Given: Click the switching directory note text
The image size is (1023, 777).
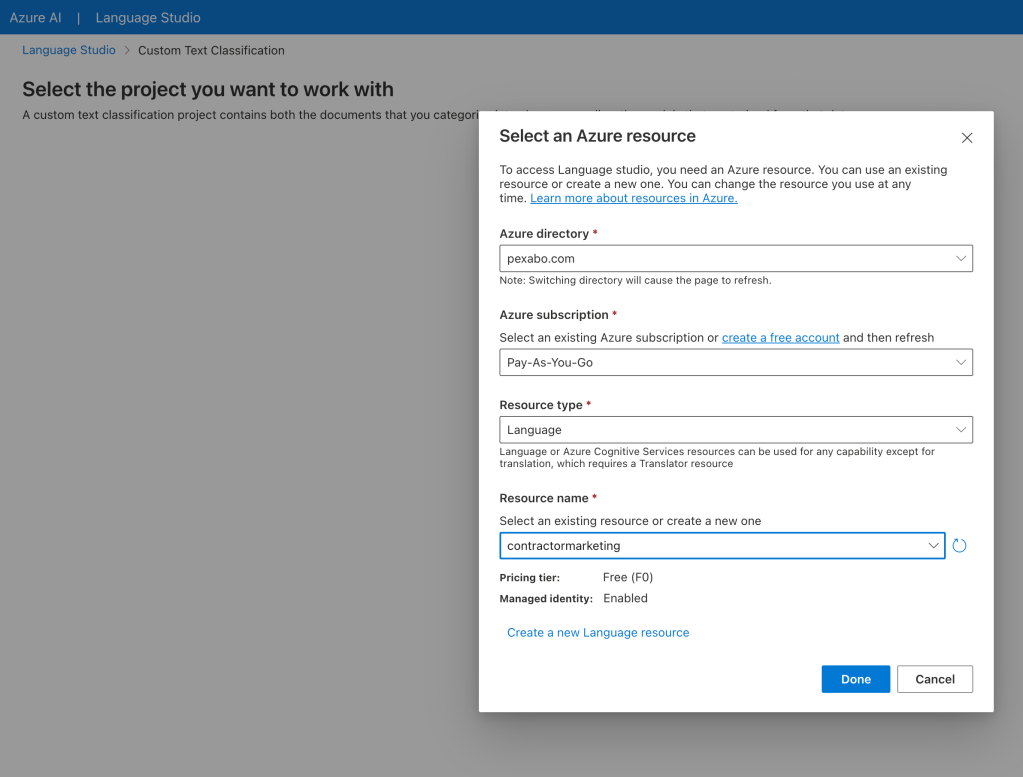Looking at the screenshot, I should tap(635, 281).
